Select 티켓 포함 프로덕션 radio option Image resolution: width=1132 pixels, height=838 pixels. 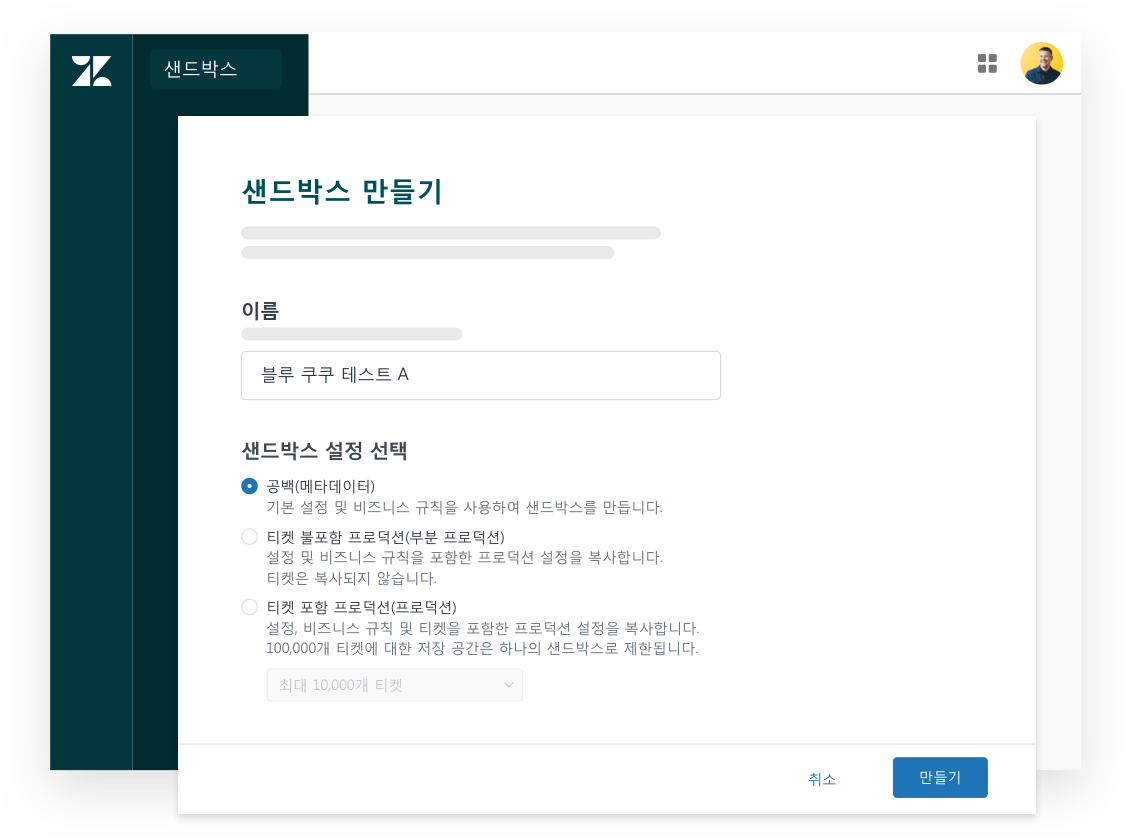tap(249, 607)
